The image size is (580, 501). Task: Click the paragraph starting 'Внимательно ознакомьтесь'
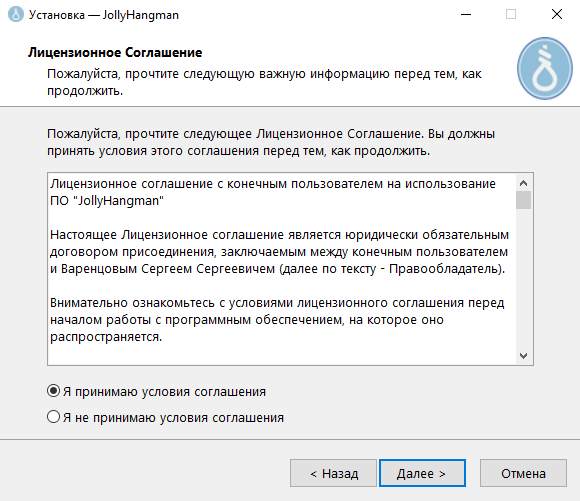tap(277, 320)
